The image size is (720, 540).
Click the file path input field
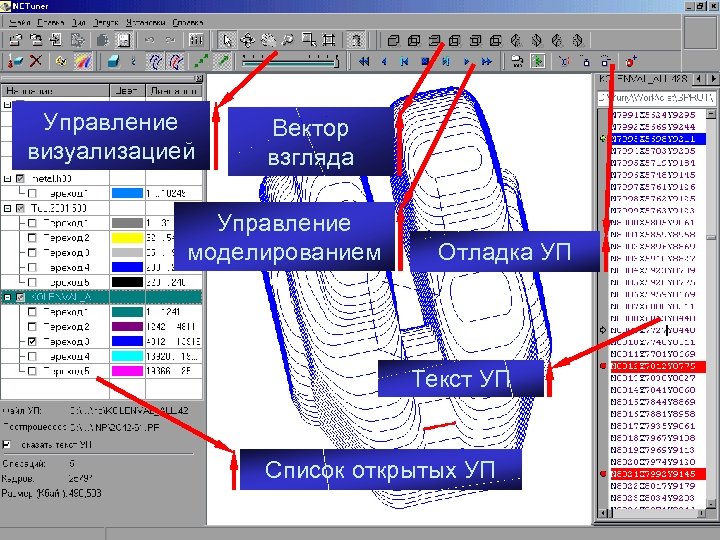coord(656,97)
